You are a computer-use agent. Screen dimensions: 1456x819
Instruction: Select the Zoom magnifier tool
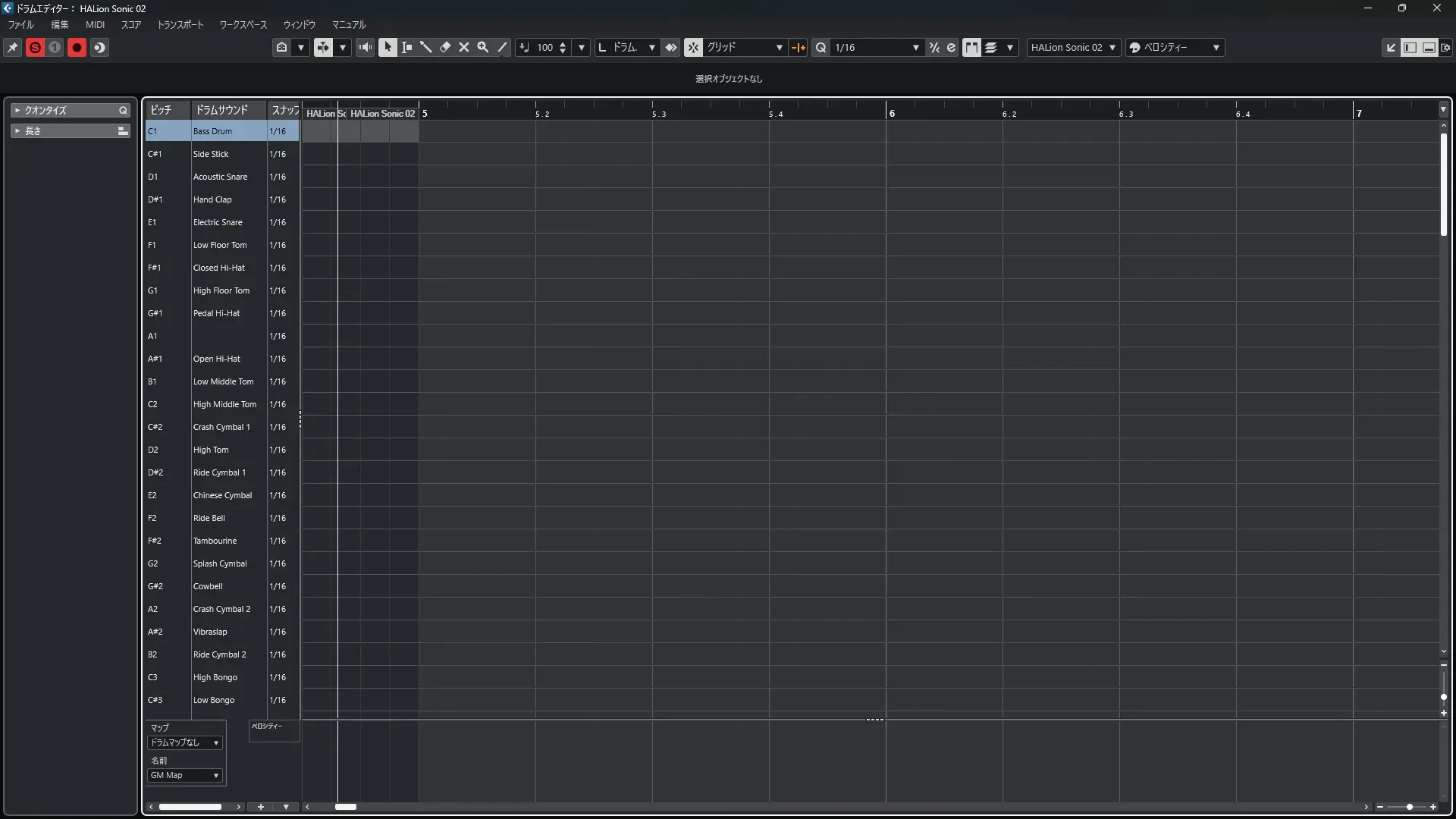[483, 47]
